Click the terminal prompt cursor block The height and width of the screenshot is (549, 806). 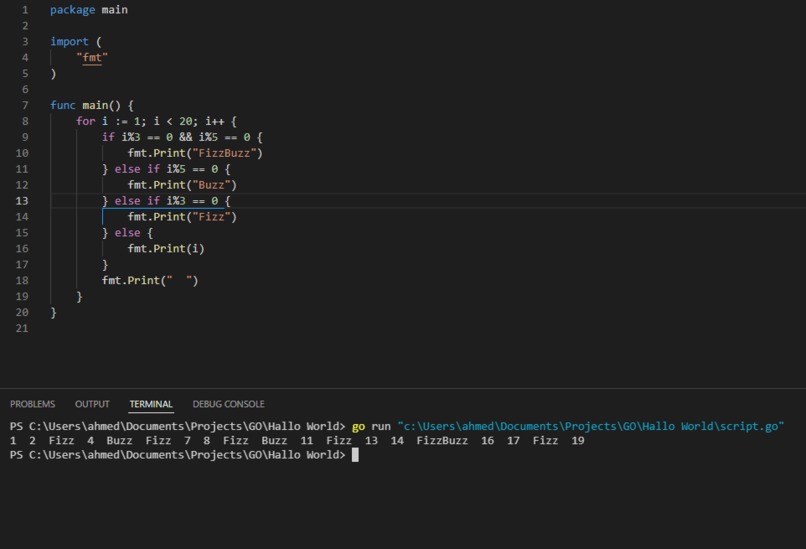click(355, 455)
